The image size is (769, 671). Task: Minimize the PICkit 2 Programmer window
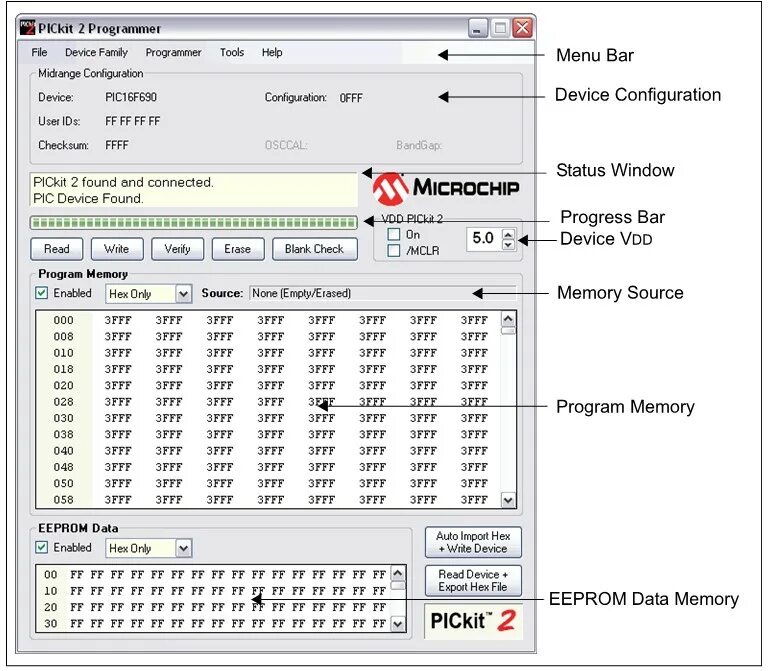point(477,28)
